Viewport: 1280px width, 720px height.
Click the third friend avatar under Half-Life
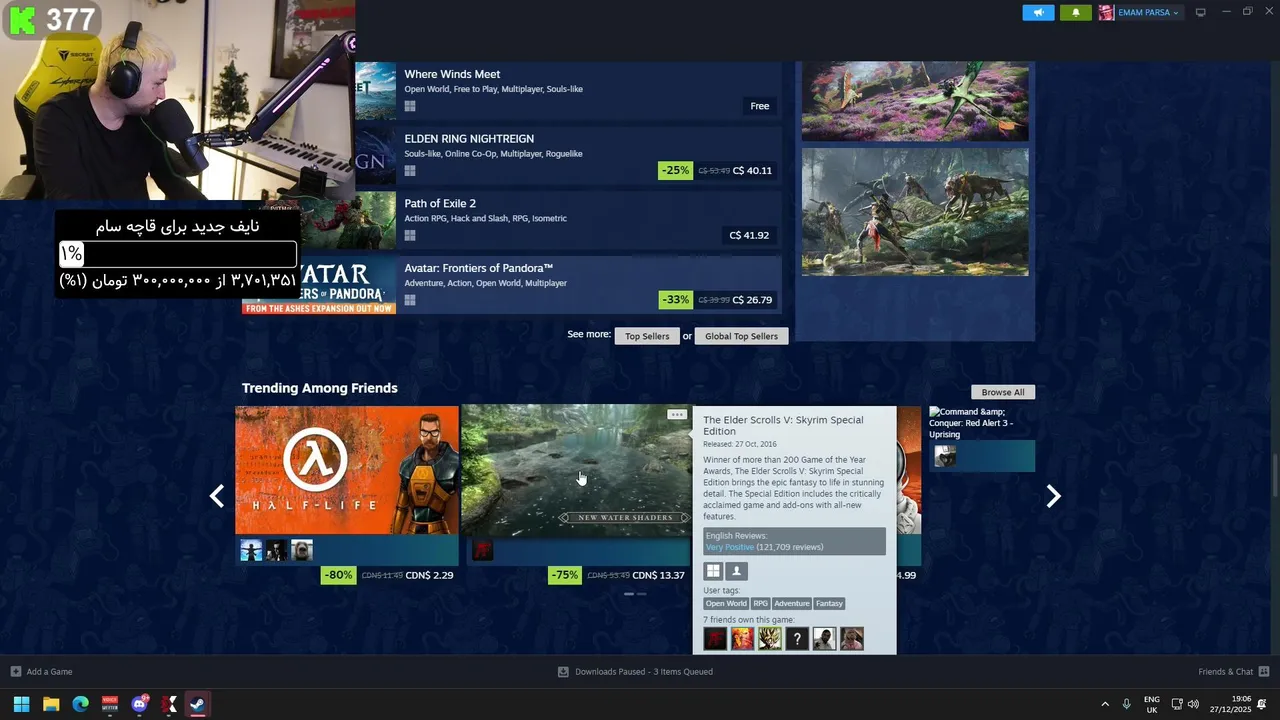302,550
